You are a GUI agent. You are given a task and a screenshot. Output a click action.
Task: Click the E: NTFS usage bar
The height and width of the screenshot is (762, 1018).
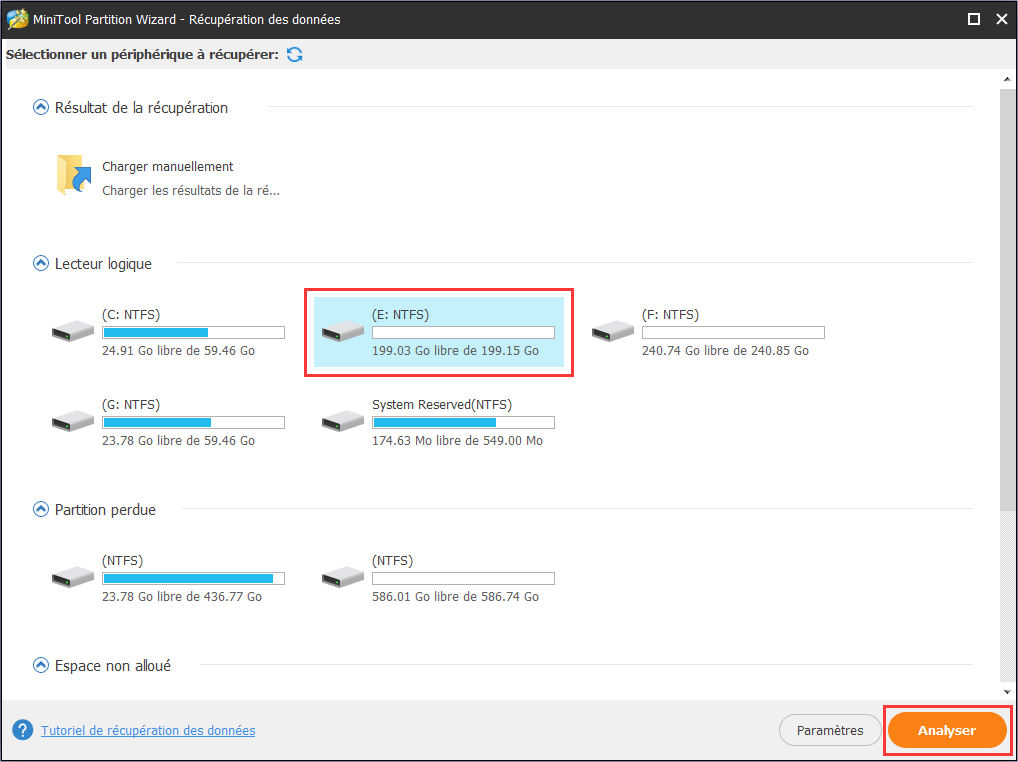pyautogui.click(x=464, y=332)
